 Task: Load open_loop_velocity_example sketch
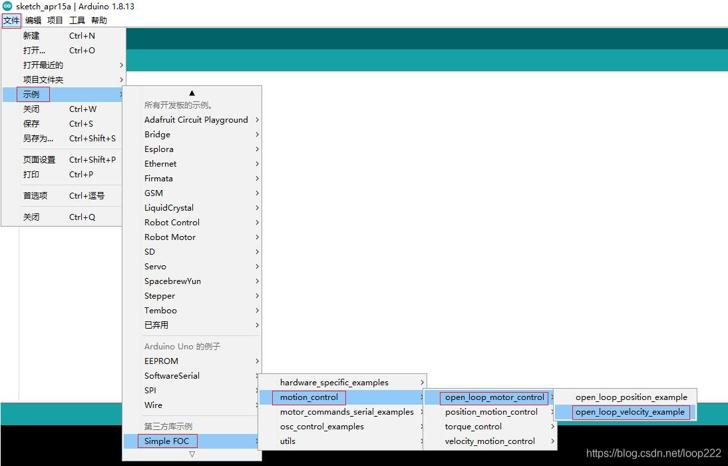tap(625, 412)
